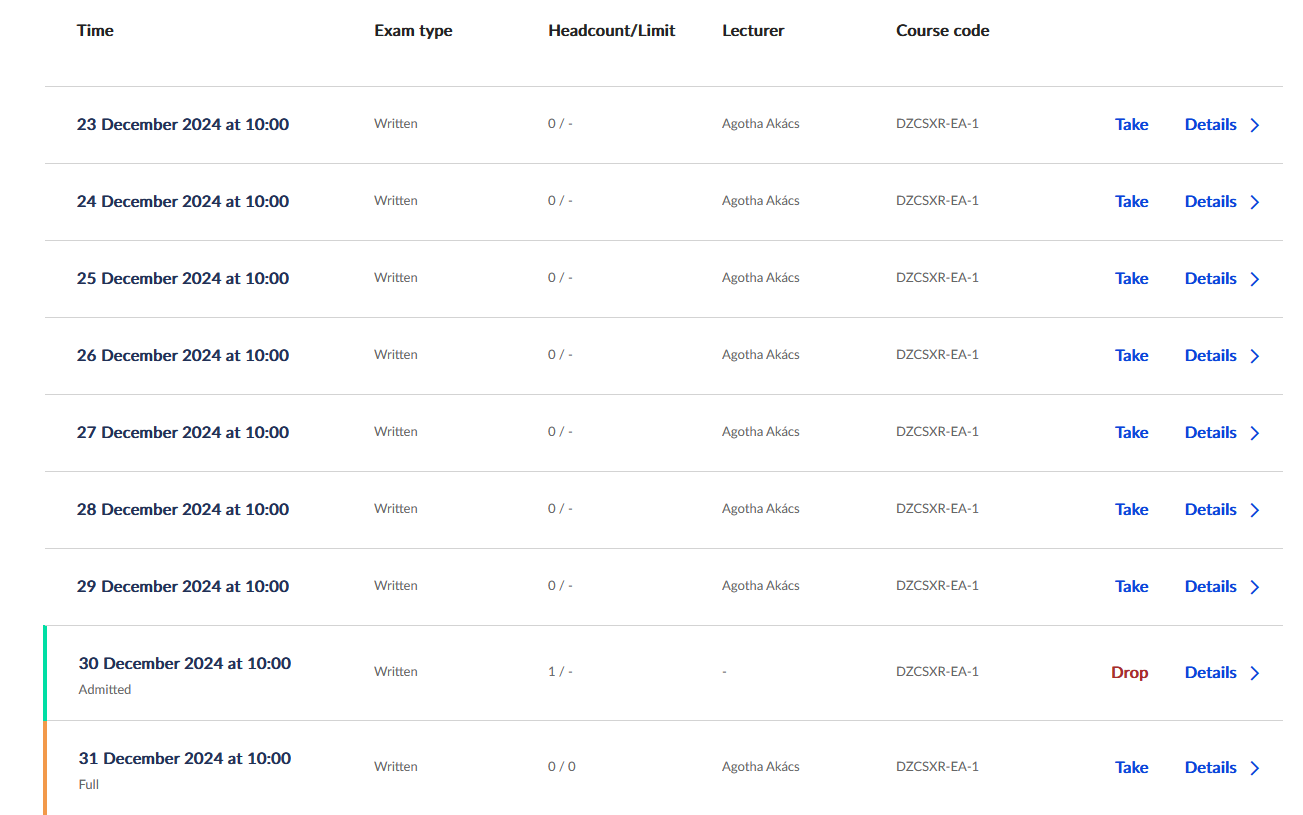
Task: Click the Headcount/Limit column header
Action: point(611,31)
